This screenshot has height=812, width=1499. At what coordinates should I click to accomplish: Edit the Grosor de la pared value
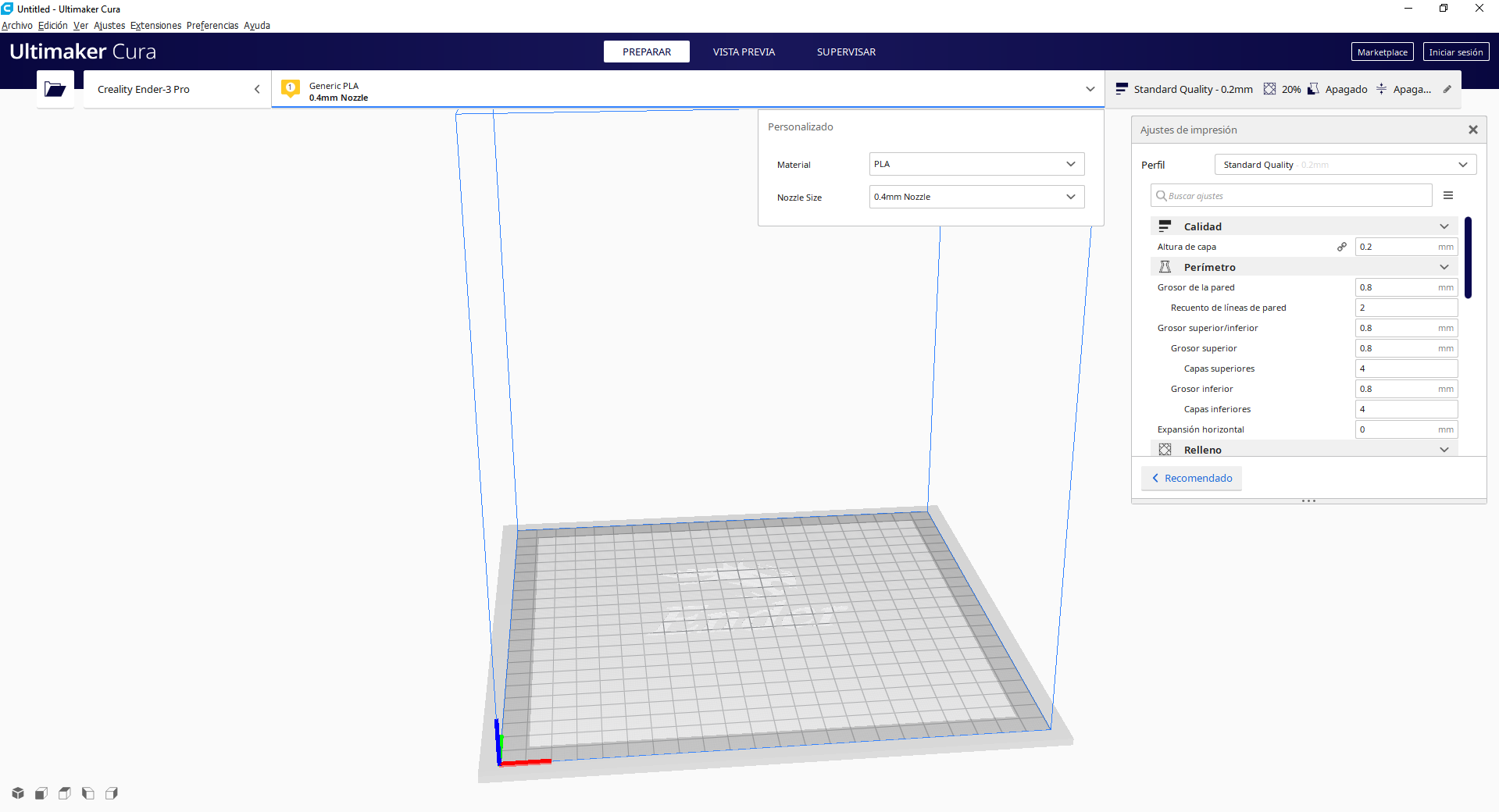[1406, 287]
